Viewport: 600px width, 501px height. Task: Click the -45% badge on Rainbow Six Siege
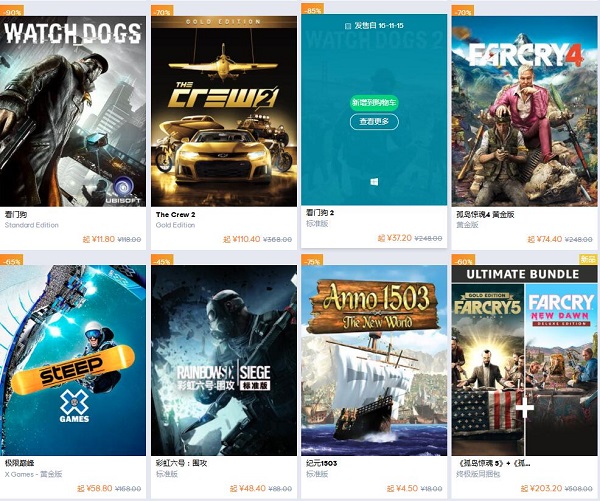coord(162,260)
